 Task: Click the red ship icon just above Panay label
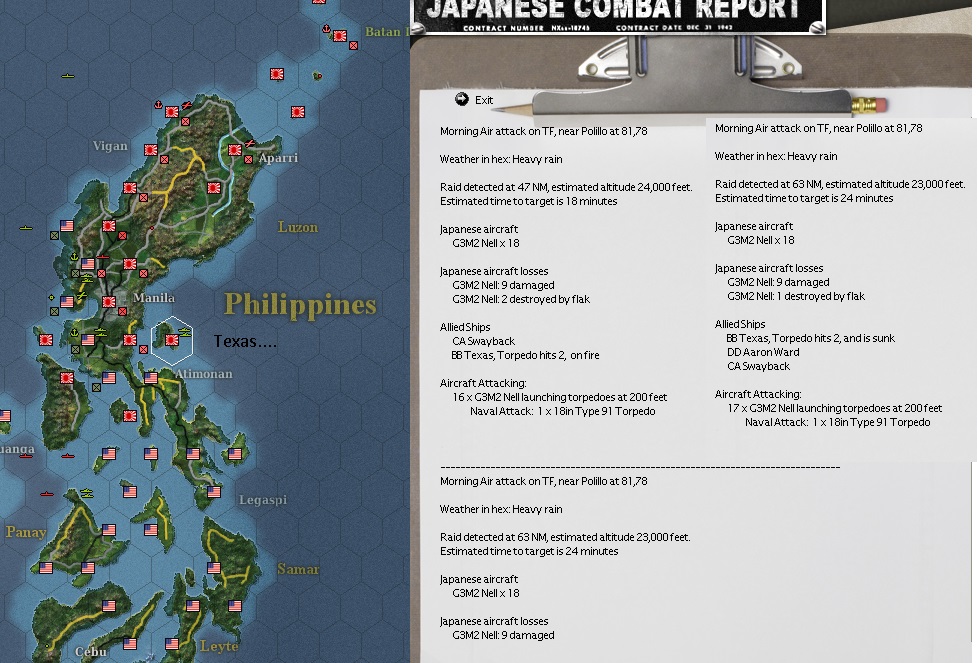coord(47,494)
